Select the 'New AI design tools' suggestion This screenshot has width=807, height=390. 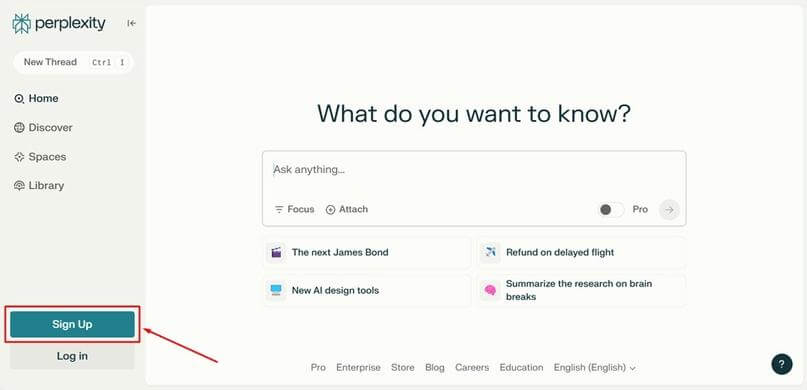tap(367, 290)
